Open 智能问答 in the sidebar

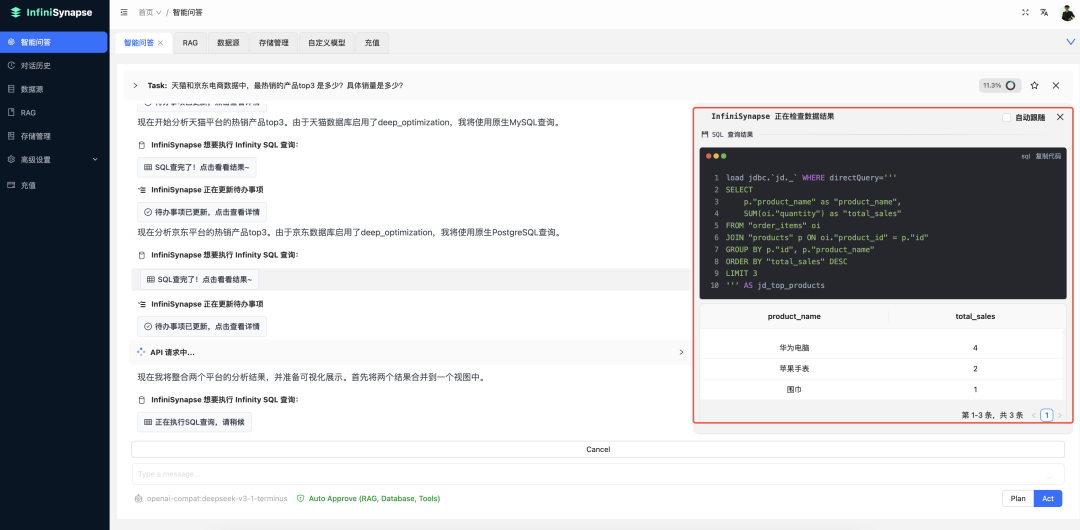(x=54, y=42)
